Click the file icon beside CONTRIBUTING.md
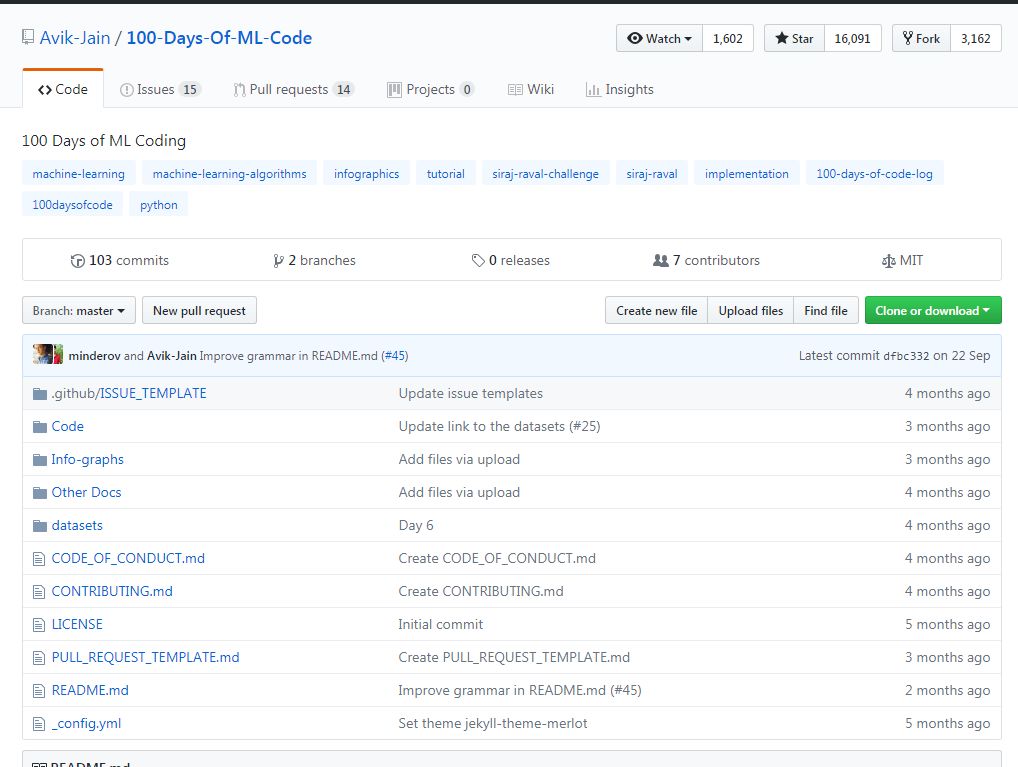The image size is (1018, 767). coord(39,592)
